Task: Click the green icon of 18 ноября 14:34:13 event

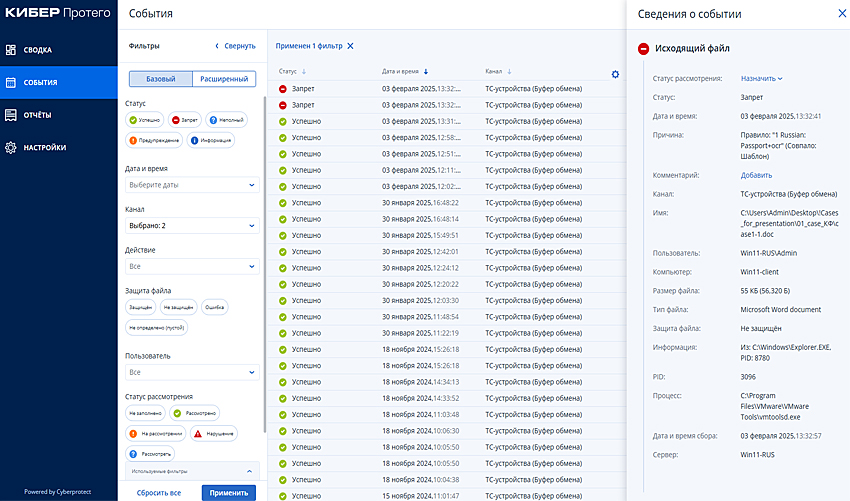Action: point(283,382)
